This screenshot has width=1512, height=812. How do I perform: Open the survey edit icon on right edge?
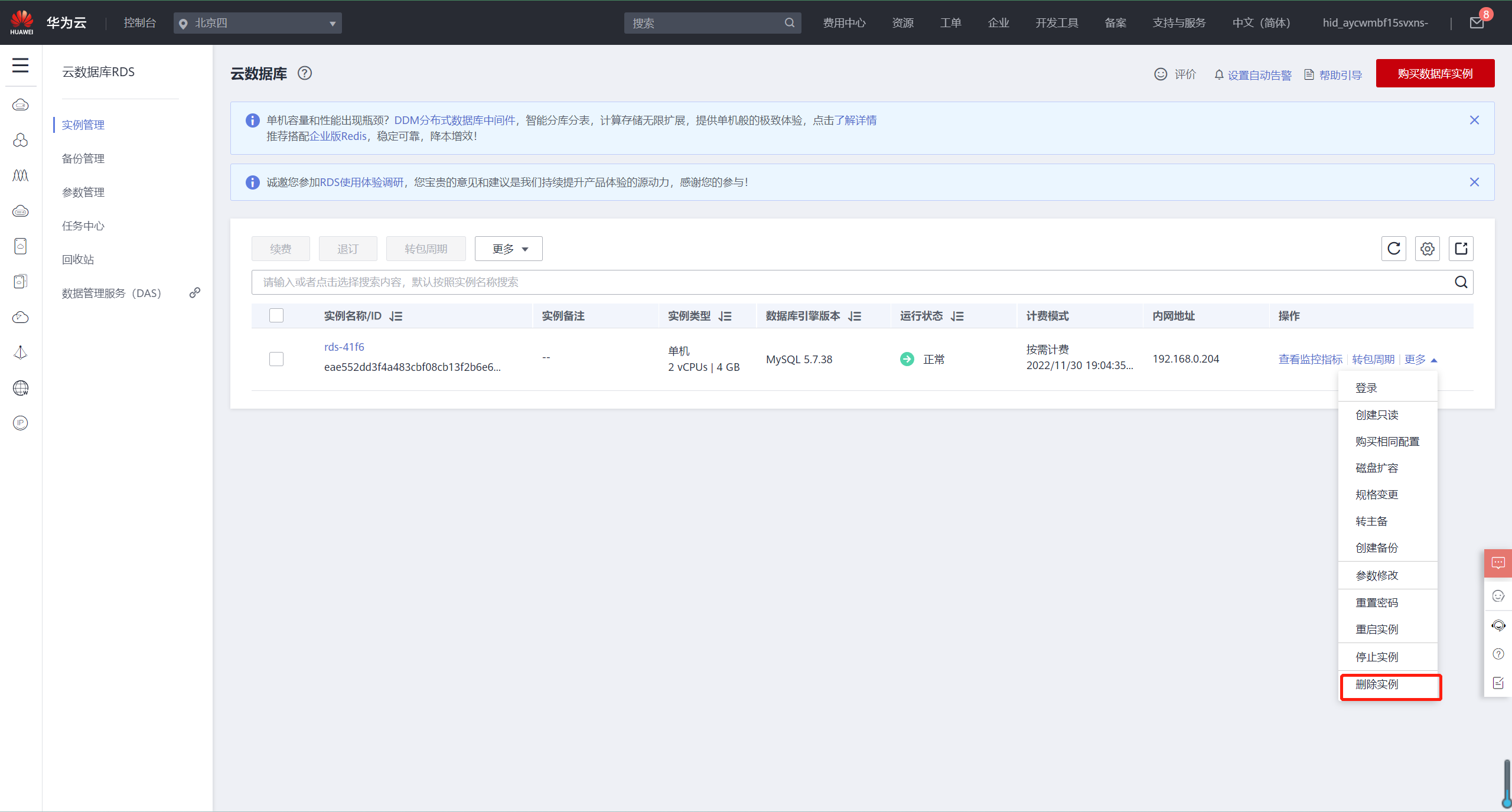tap(1498, 683)
